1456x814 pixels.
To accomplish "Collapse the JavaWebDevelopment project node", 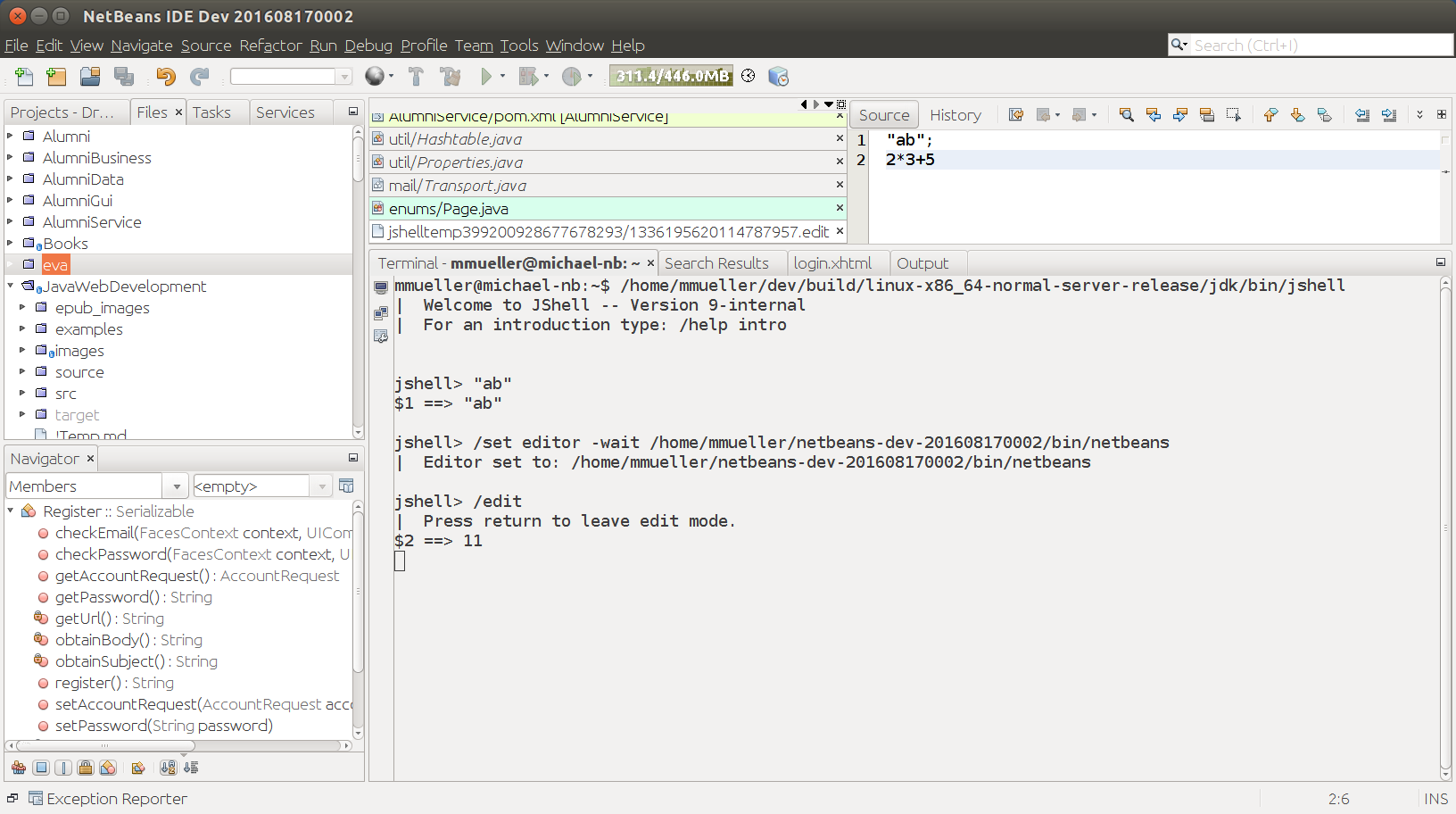I will click(x=9, y=286).
